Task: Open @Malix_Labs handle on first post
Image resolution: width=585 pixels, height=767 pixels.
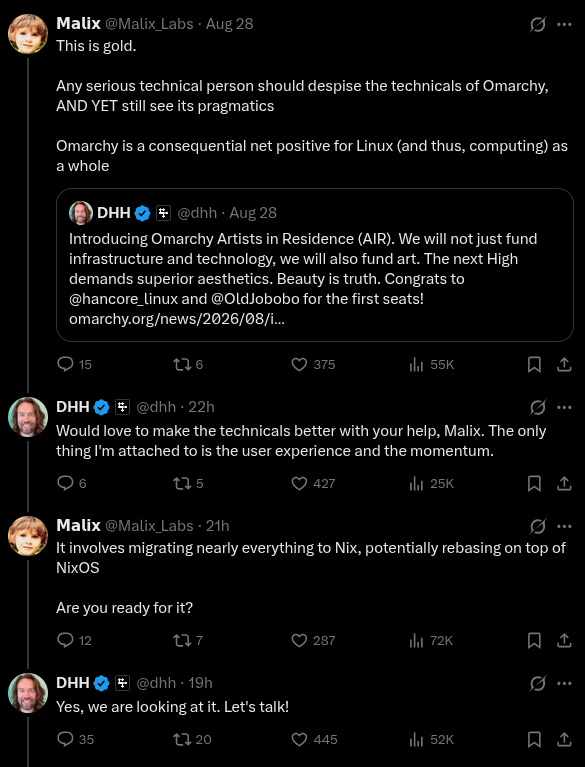Action: pyautogui.click(x=149, y=23)
